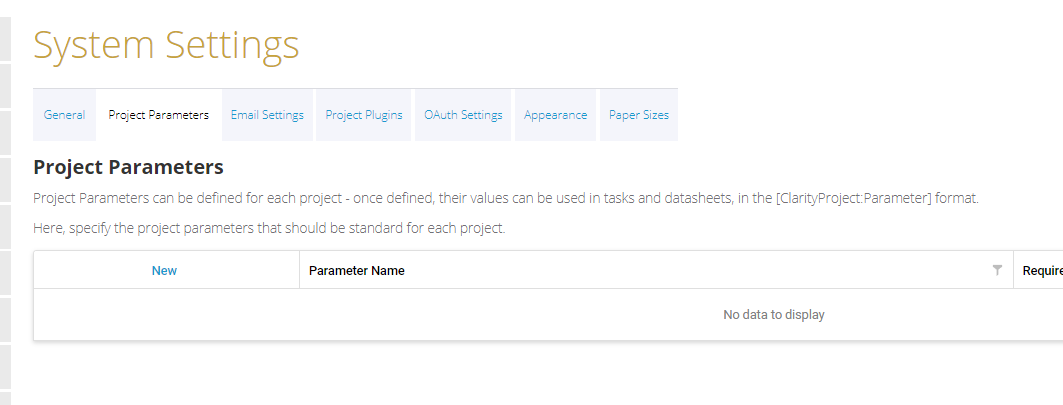The image size is (1063, 405).
Task: Go to the Project Plugins tab
Action: (x=364, y=115)
